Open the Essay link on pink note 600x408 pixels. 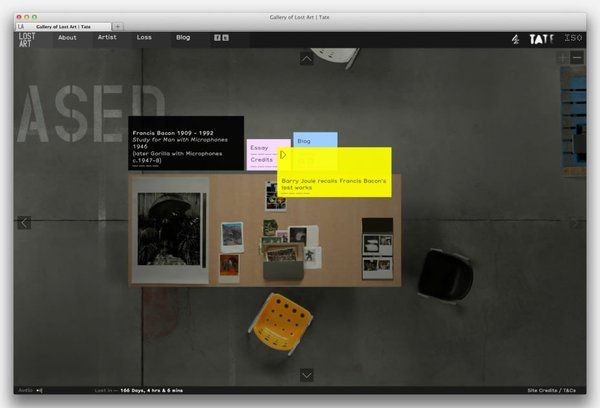coord(260,147)
